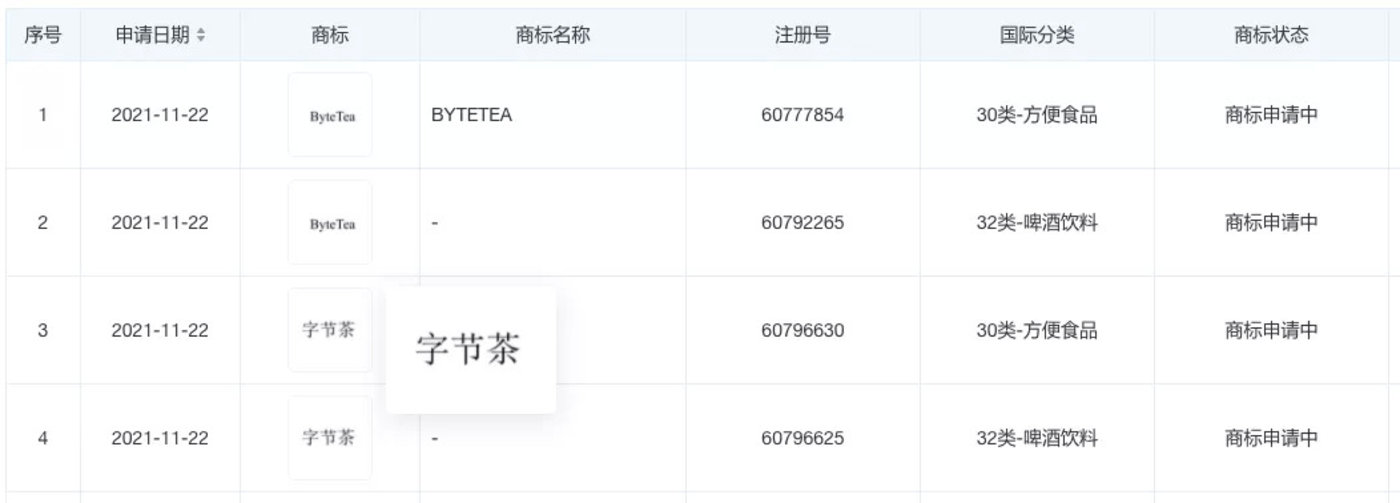Click 字节茶 trademark thumbnail in row 3
1400x503 pixels.
(x=330, y=330)
